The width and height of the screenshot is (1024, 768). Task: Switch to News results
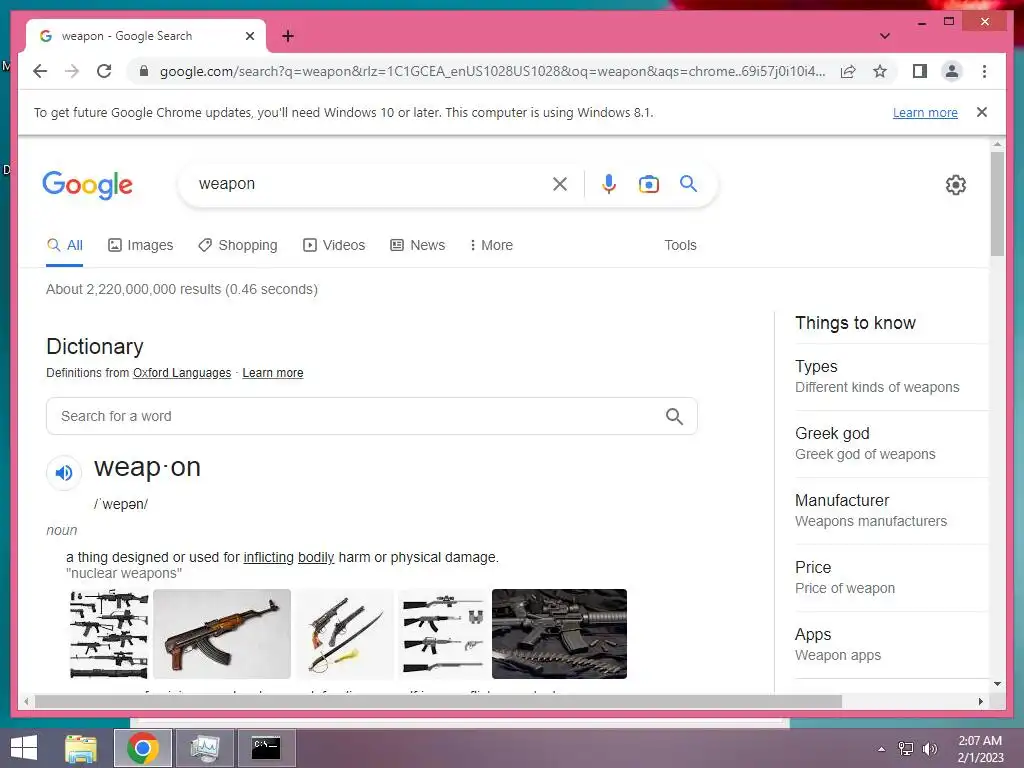417,246
